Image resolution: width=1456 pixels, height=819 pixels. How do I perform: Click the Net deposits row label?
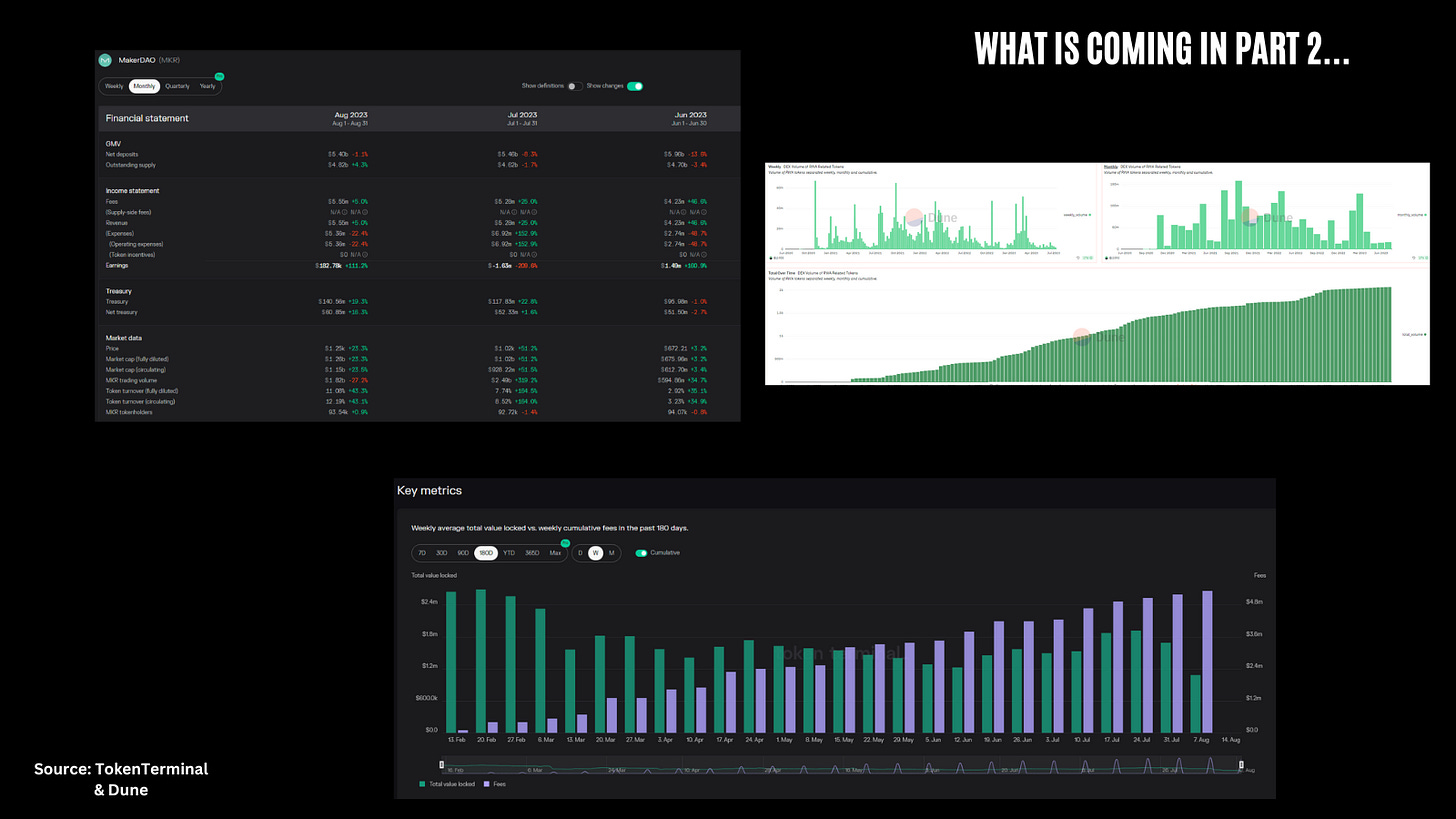(123, 154)
